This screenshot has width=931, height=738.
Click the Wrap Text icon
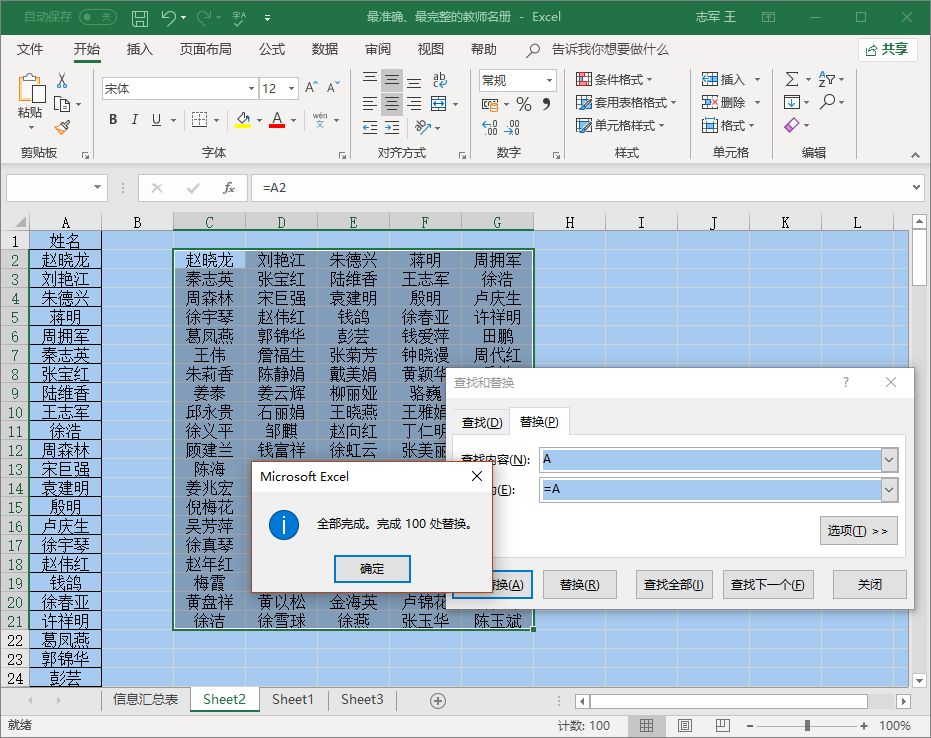click(x=439, y=80)
